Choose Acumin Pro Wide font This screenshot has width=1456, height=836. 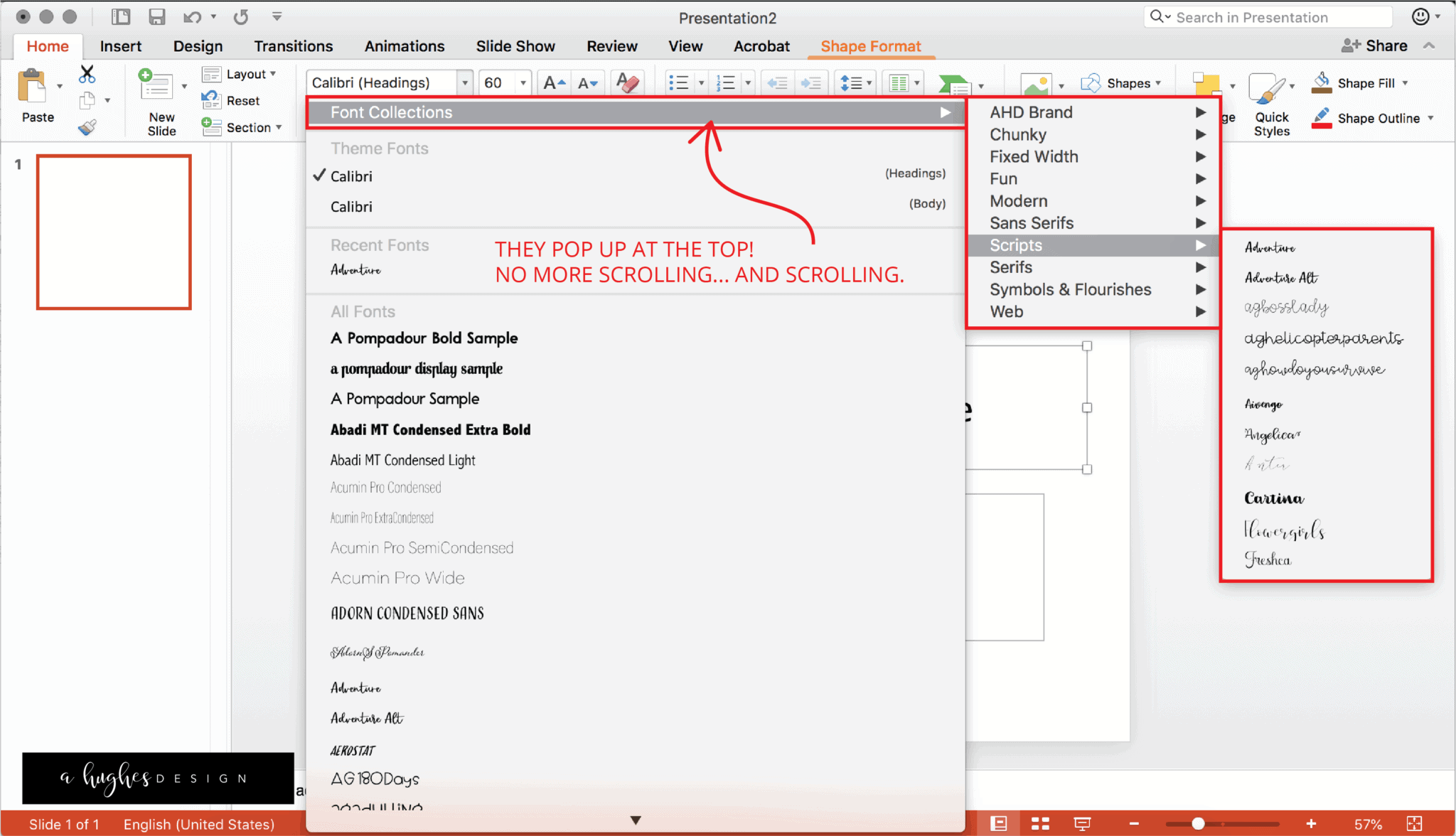[397, 578]
